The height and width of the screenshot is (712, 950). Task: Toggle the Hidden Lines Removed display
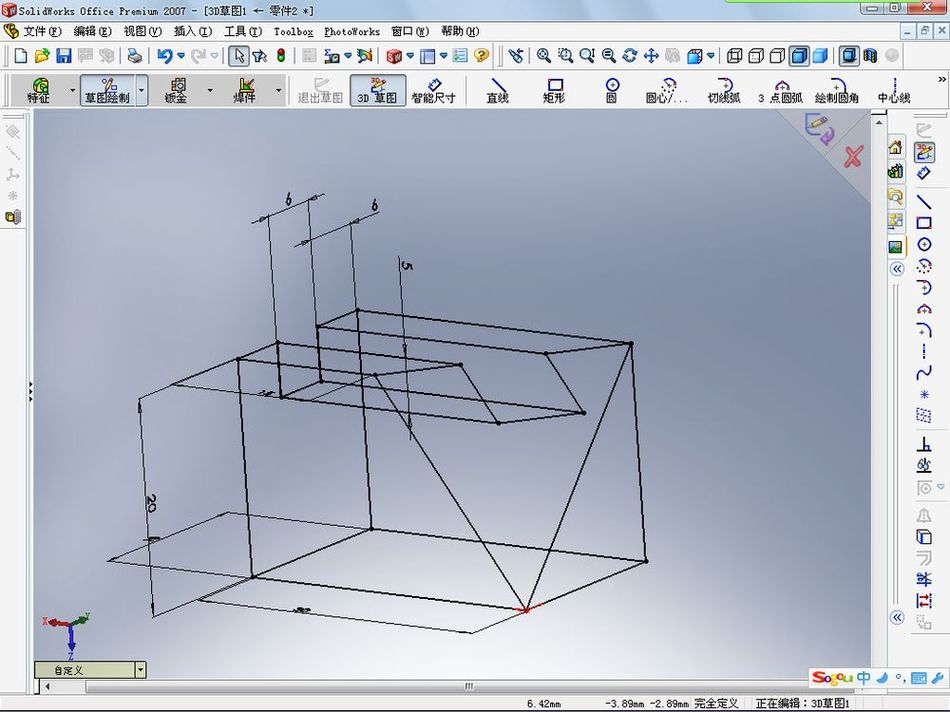tap(777, 56)
